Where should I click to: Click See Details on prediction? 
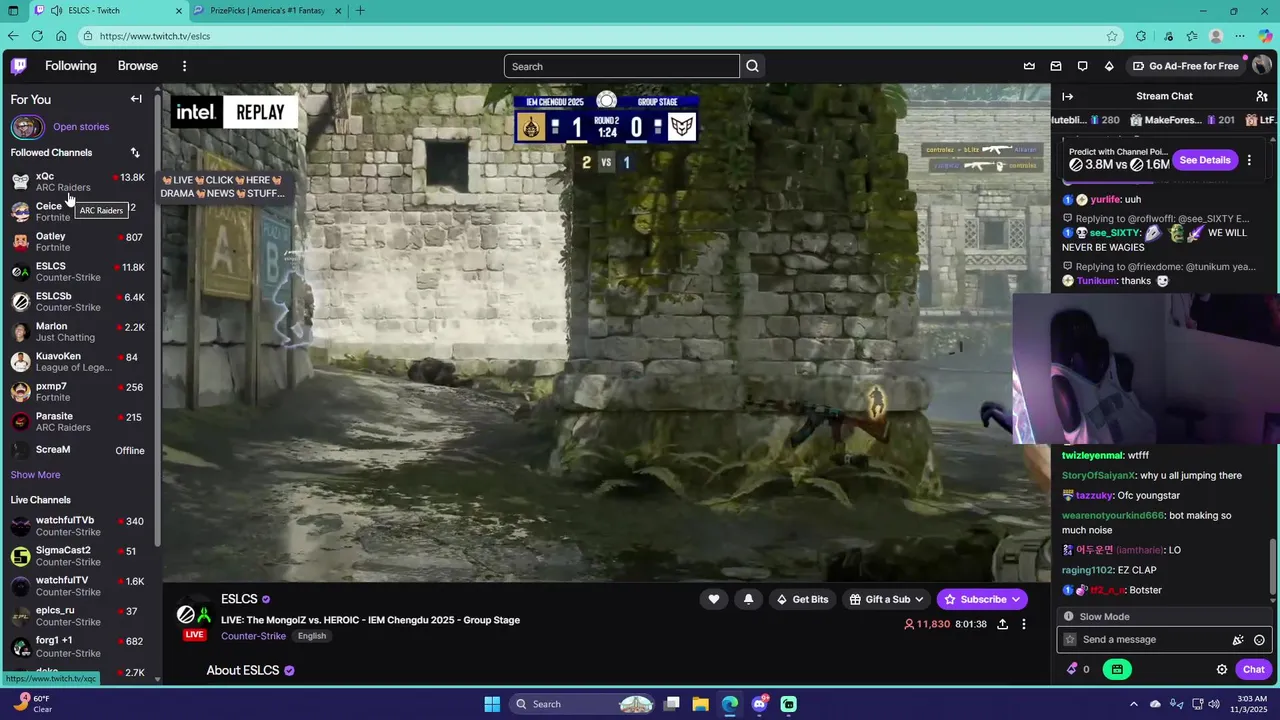pos(1204,160)
